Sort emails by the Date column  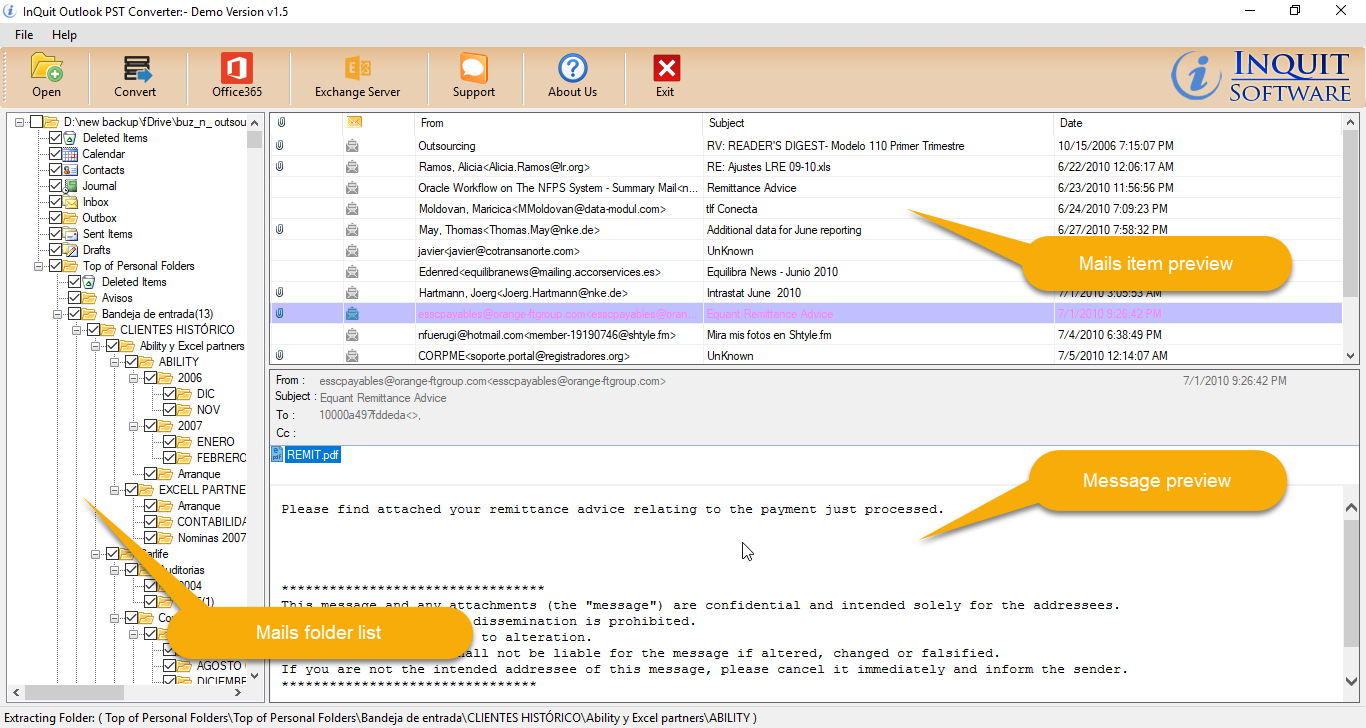pyautogui.click(x=1070, y=123)
